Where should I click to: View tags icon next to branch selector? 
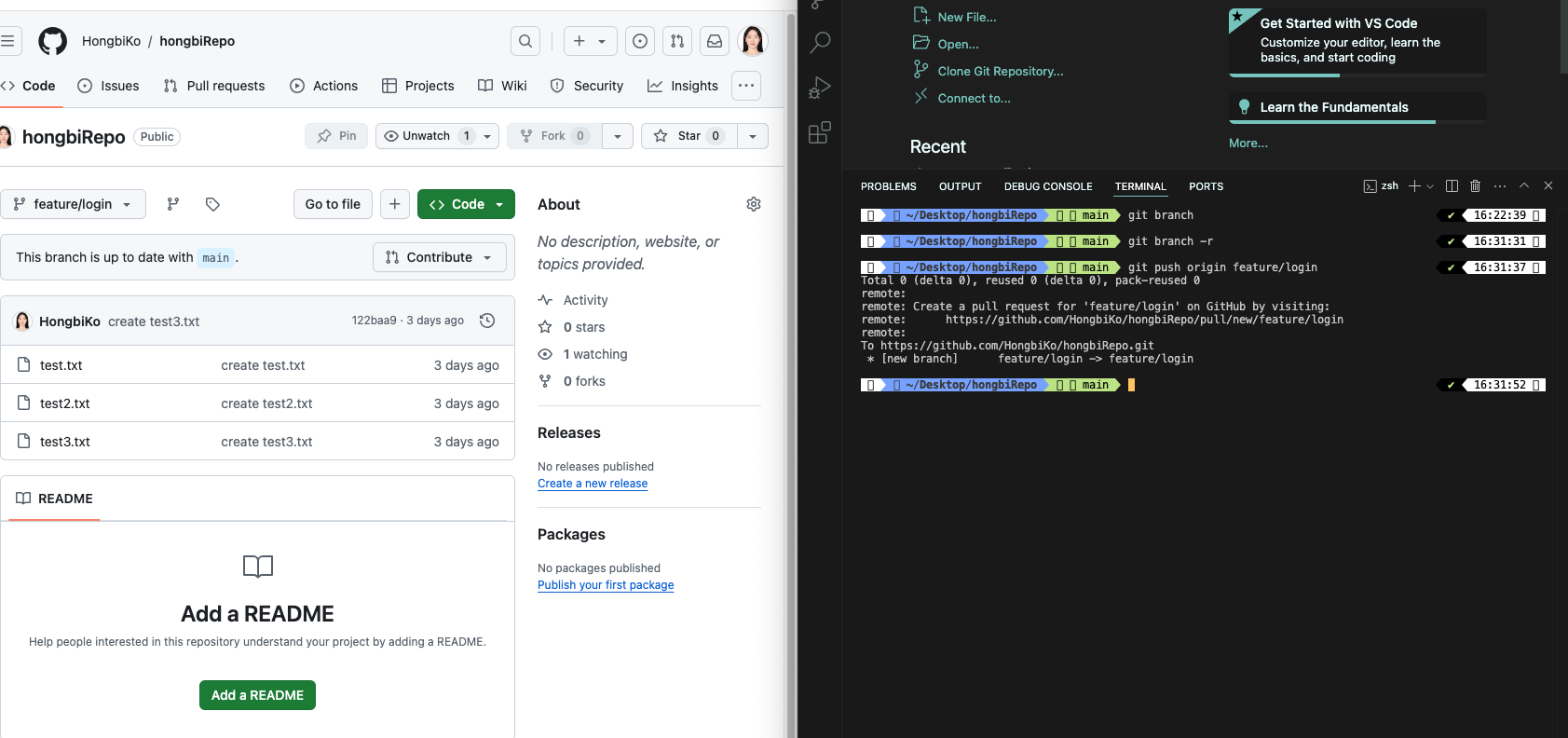(212, 204)
